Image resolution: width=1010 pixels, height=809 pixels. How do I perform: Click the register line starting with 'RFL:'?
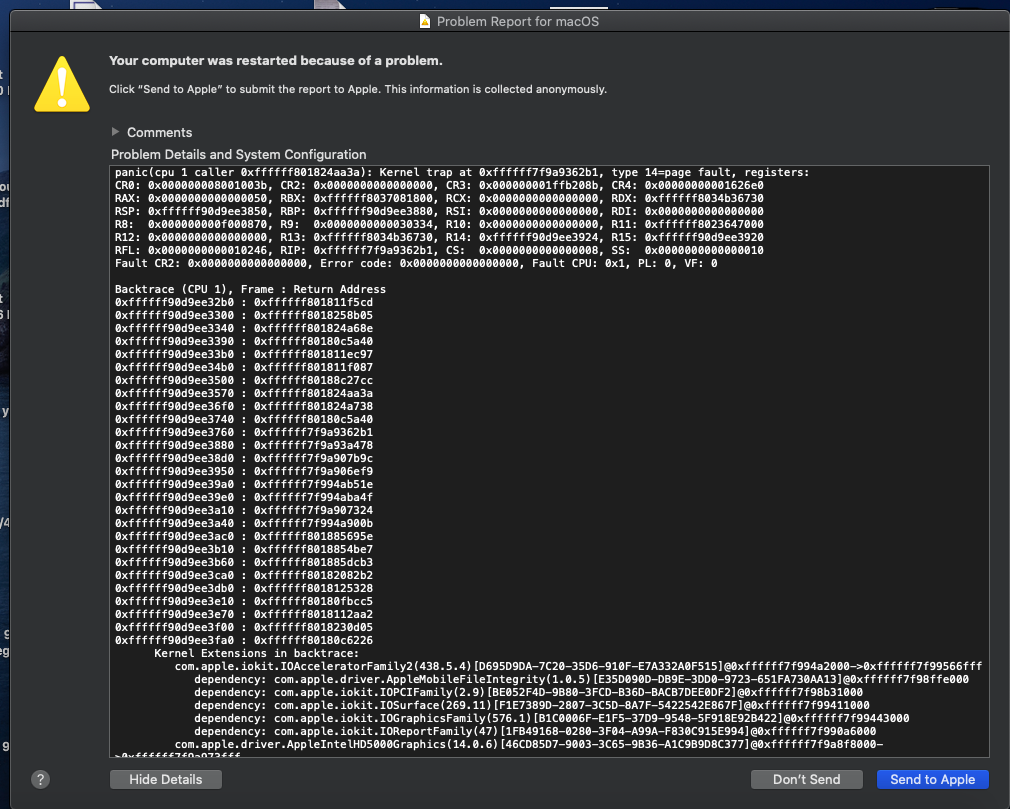439,250
